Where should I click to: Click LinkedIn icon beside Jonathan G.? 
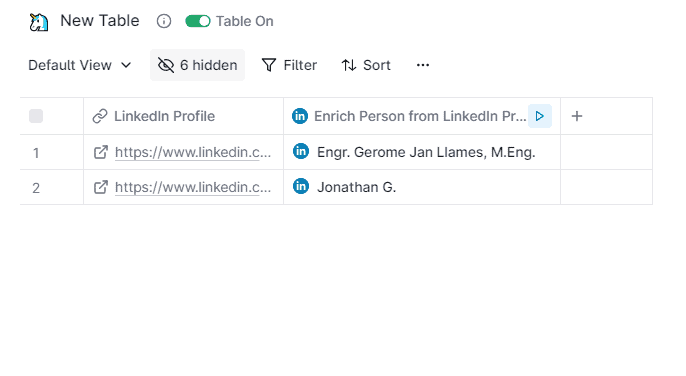point(301,186)
